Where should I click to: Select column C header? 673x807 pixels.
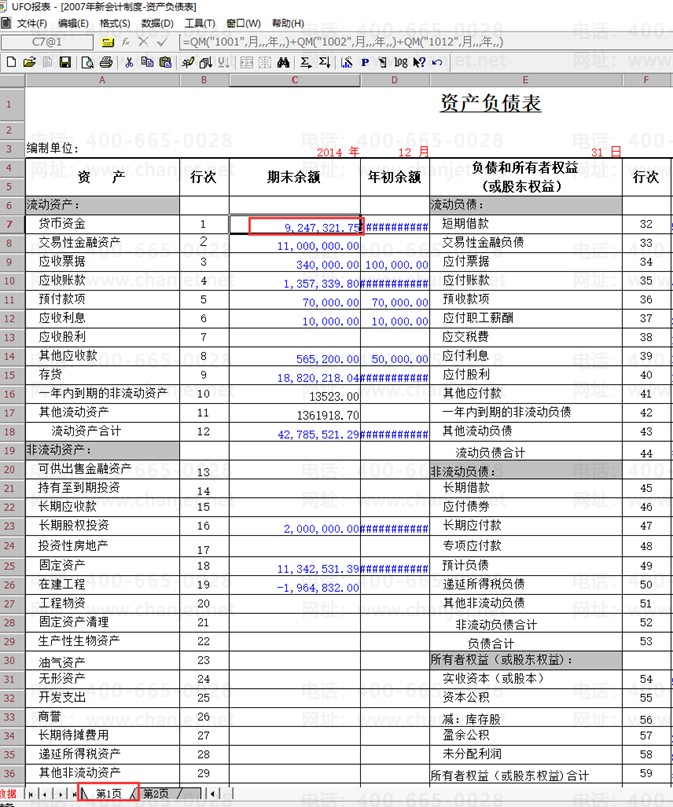point(295,80)
